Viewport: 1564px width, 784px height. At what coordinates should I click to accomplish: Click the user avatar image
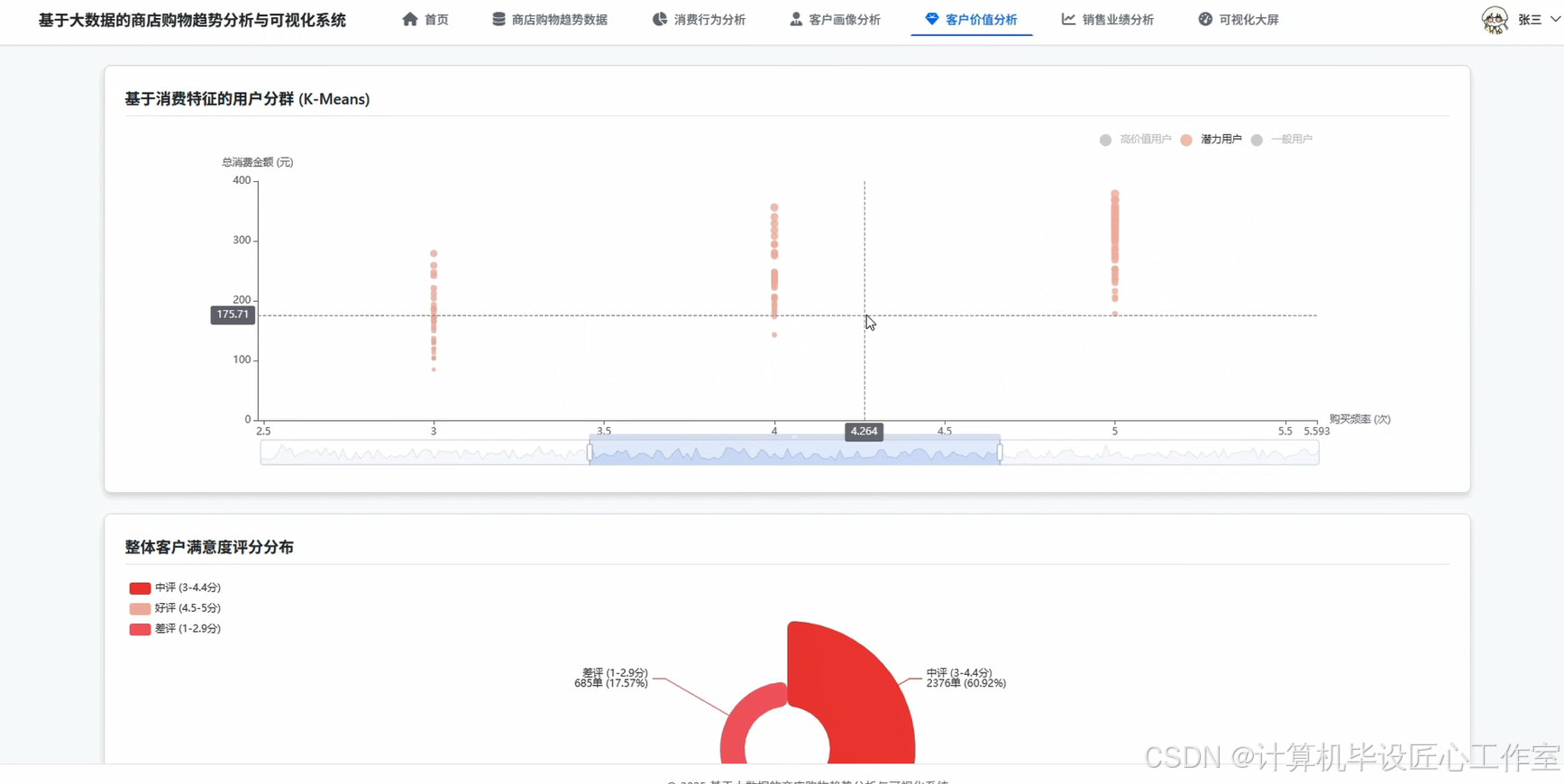point(1495,20)
